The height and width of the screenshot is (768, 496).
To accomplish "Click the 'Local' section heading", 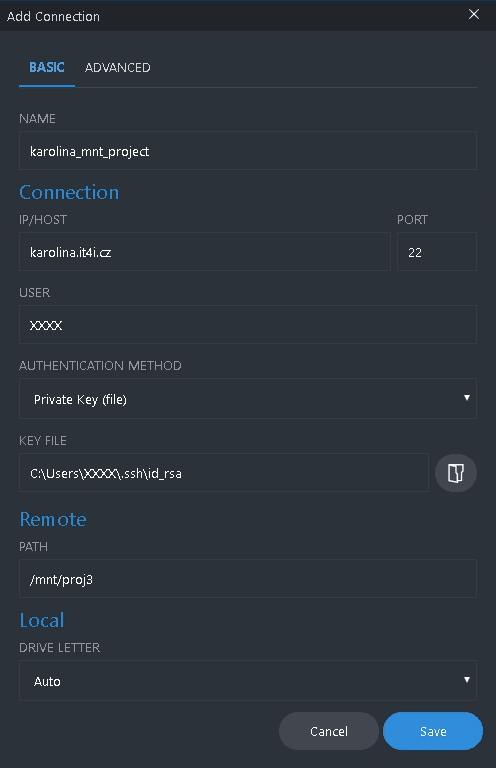I will tap(42, 620).
